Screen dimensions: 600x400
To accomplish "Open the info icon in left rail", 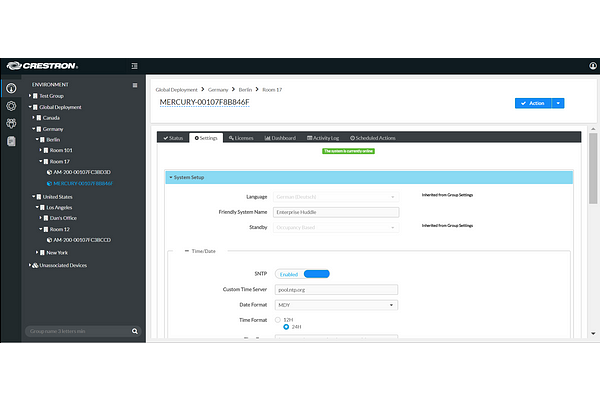I will point(11,88).
